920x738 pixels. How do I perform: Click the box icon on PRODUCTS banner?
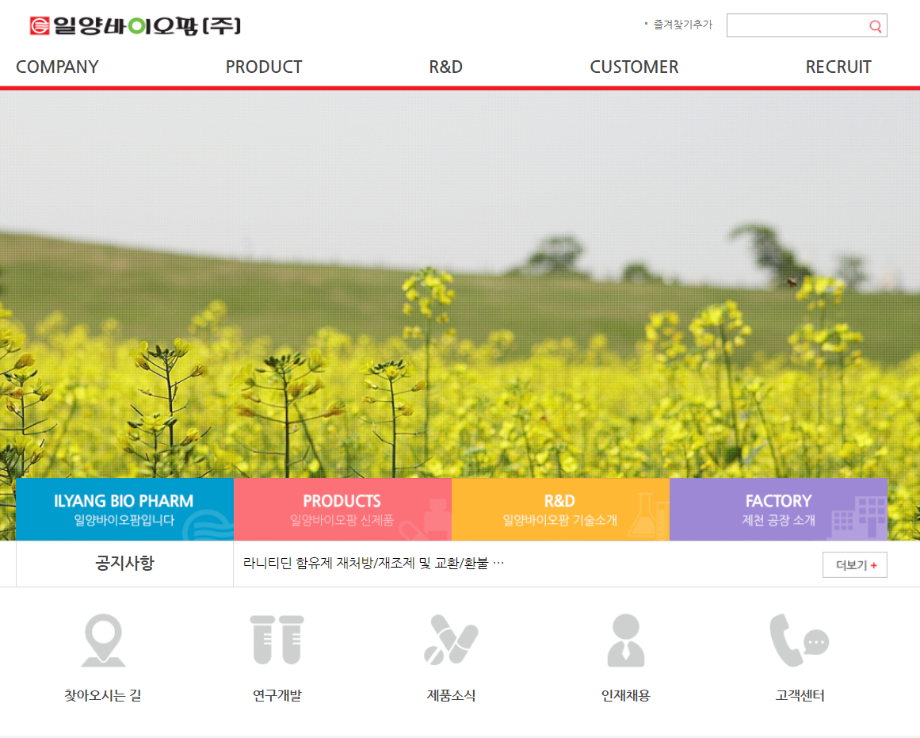pyautogui.click(x=434, y=518)
